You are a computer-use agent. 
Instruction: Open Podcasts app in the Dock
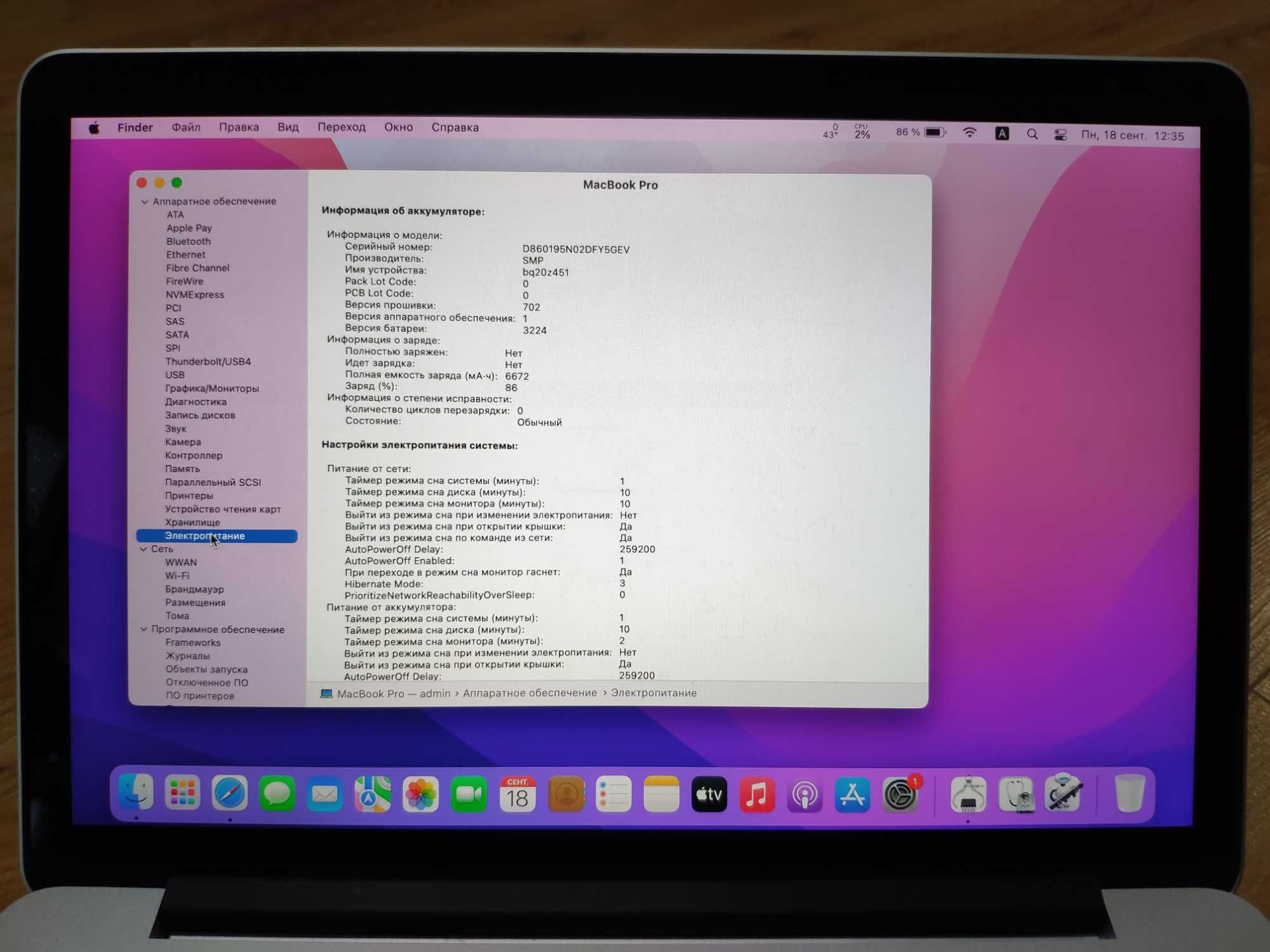click(x=805, y=794)
